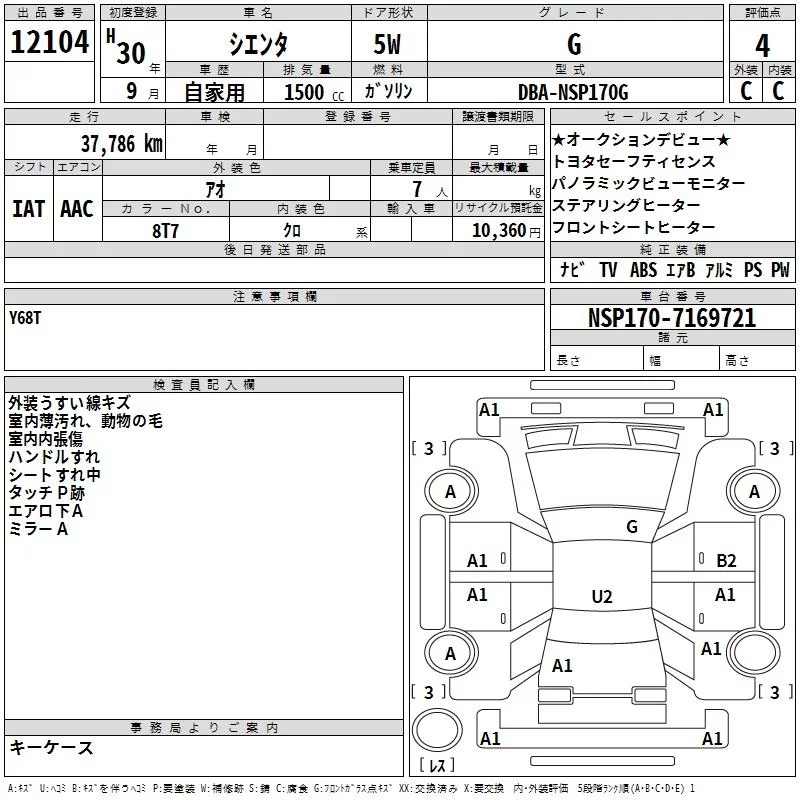Select the car name シエンタ

[258, 44]
